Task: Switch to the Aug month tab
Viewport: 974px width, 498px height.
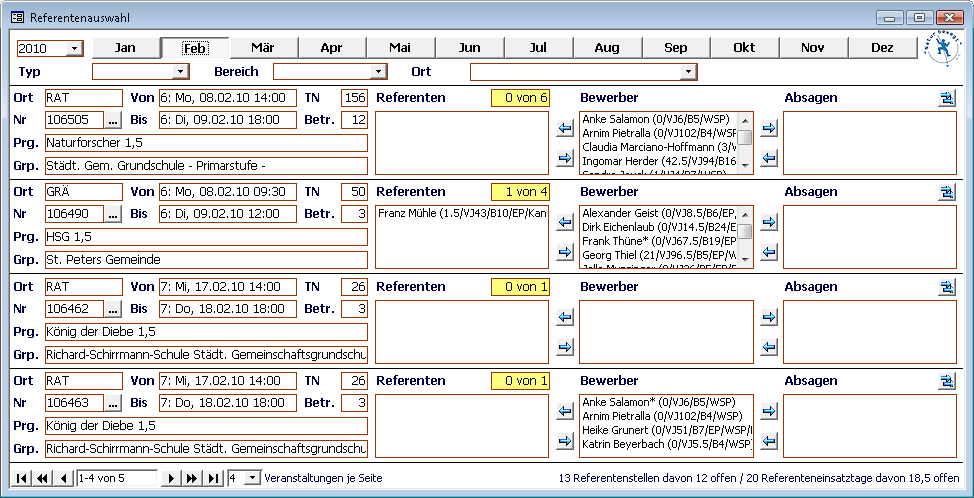Action: 607,48
